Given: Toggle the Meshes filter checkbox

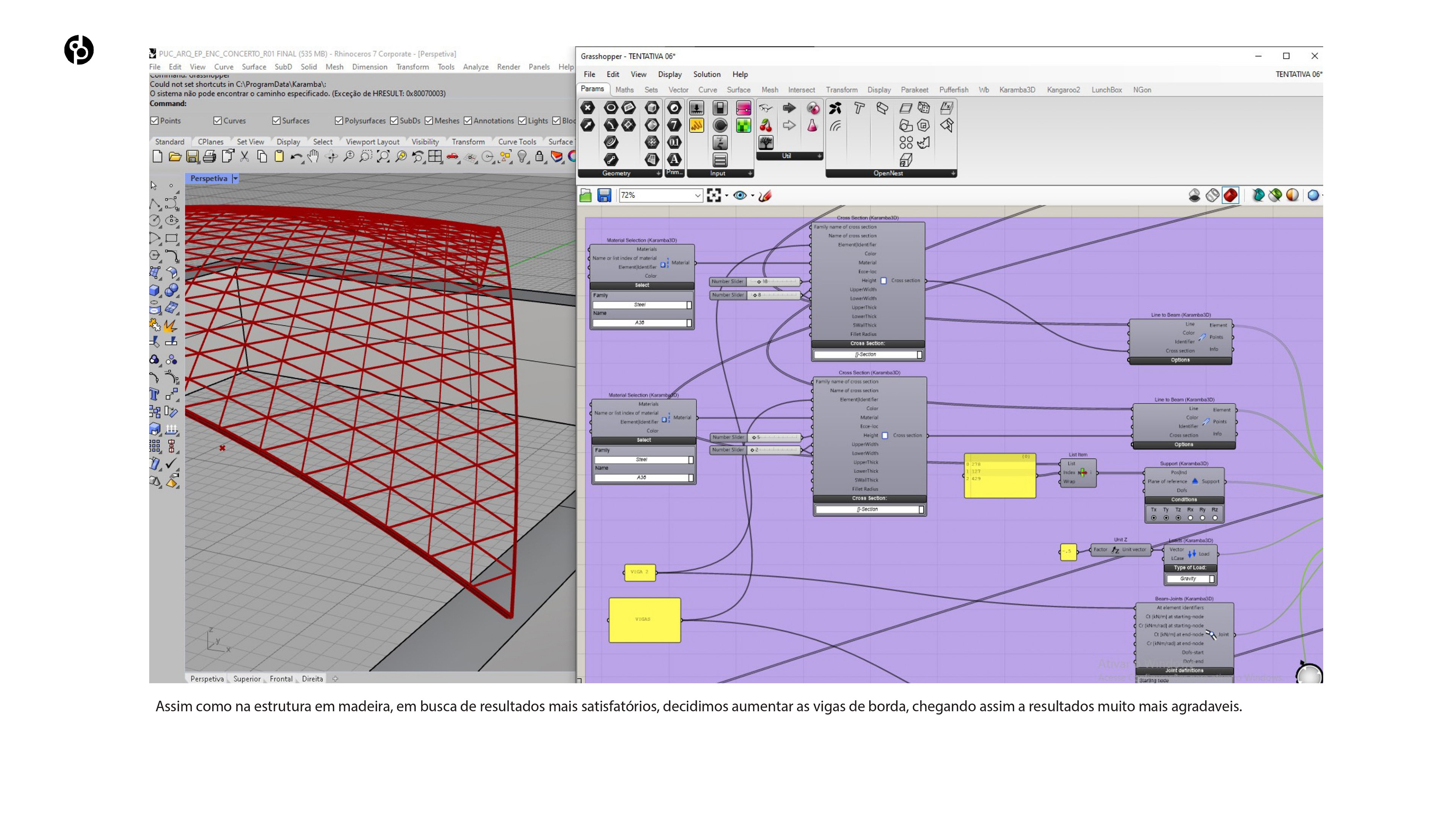Looking at the screenshot, I should tap(429, 121).
